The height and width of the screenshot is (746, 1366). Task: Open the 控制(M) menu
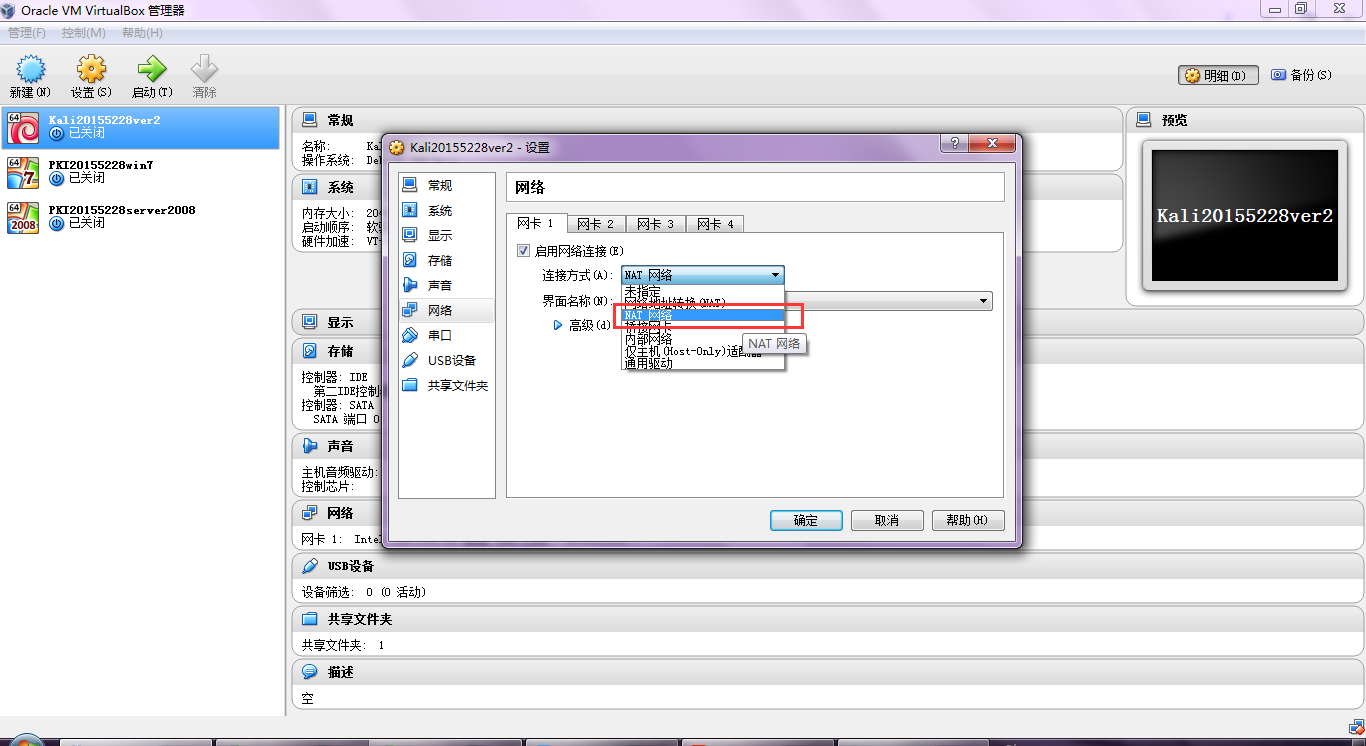pos(83,33)
